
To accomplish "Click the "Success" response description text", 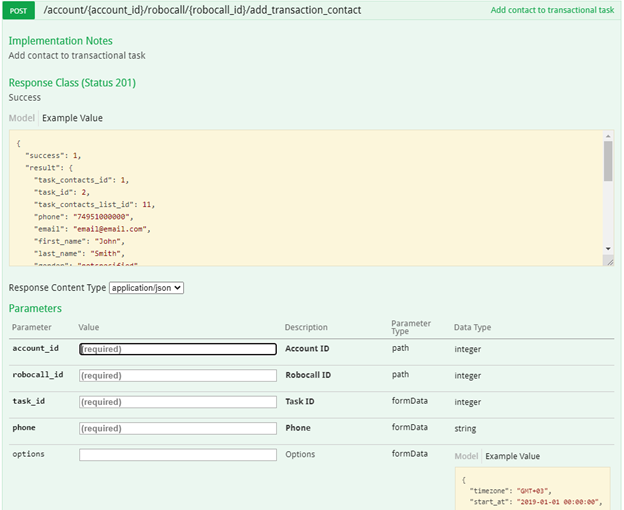I will [25, 97].
